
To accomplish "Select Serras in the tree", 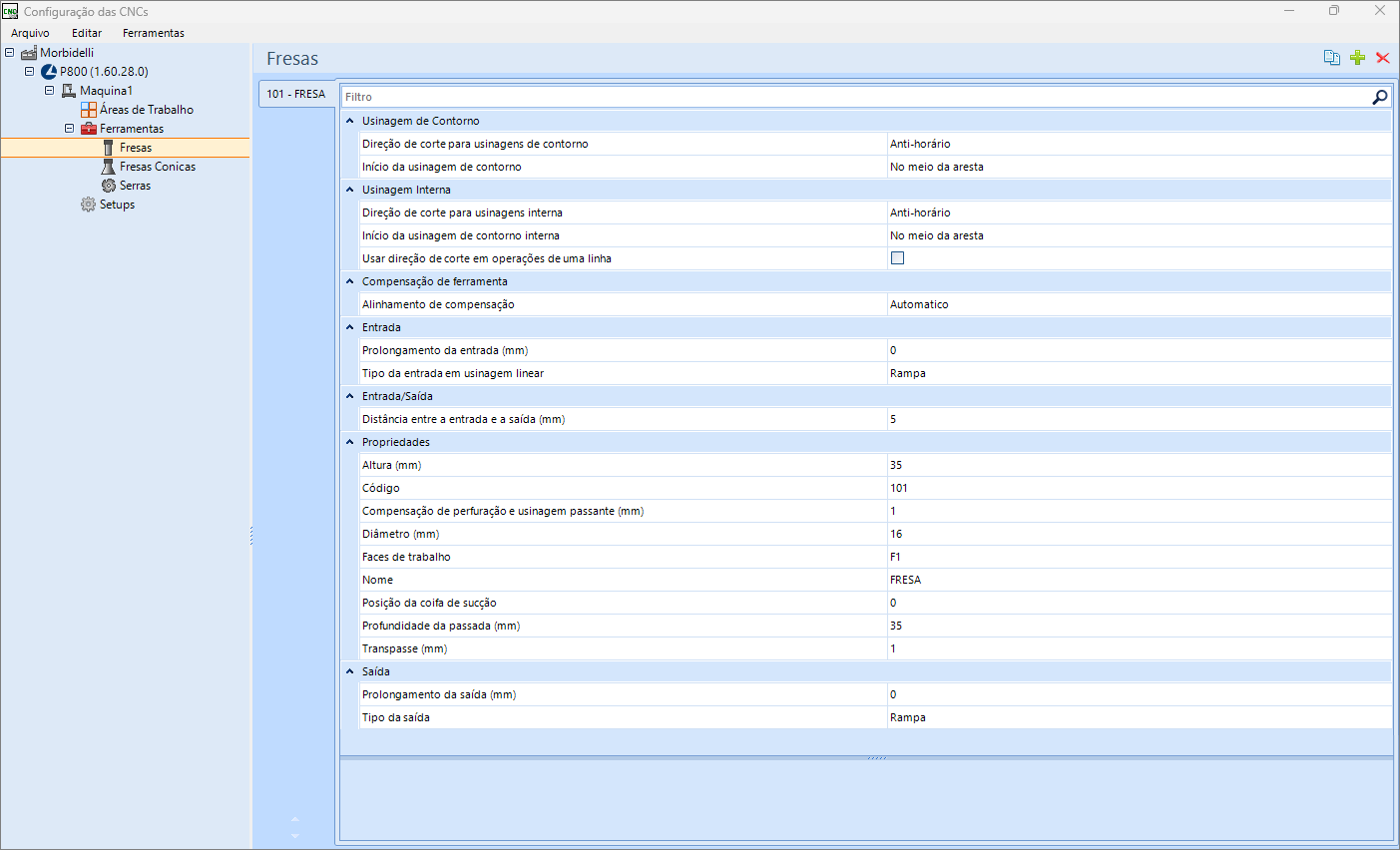I will click(136, 186).
